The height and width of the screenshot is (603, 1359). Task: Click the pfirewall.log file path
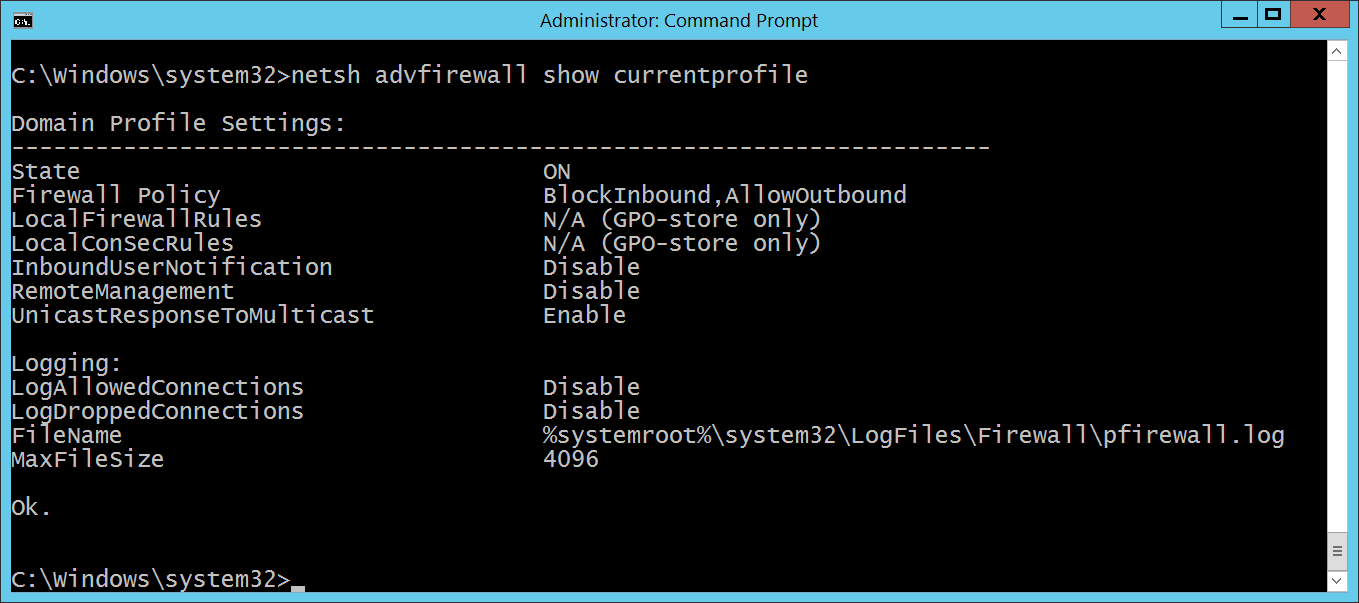[913, 435]
